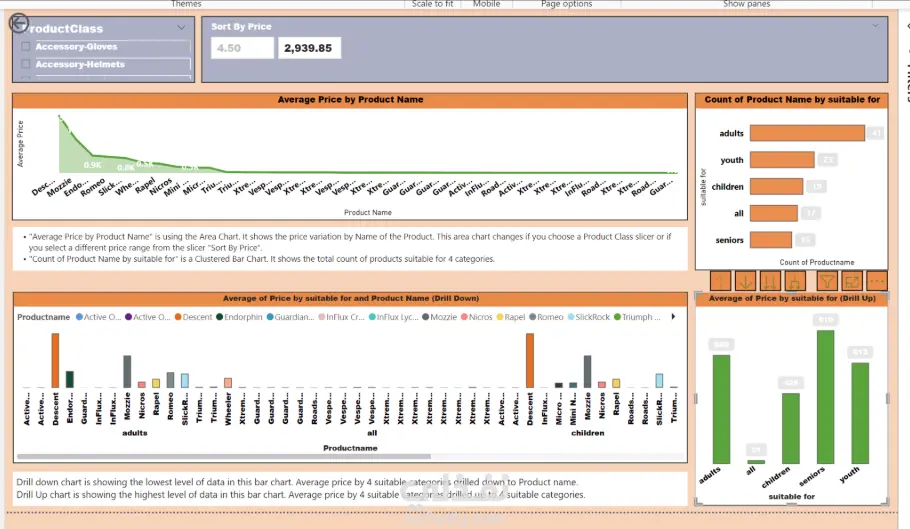Check the Accessory-Gloves checkbox

pyautogui.click(x=26, y=46)
